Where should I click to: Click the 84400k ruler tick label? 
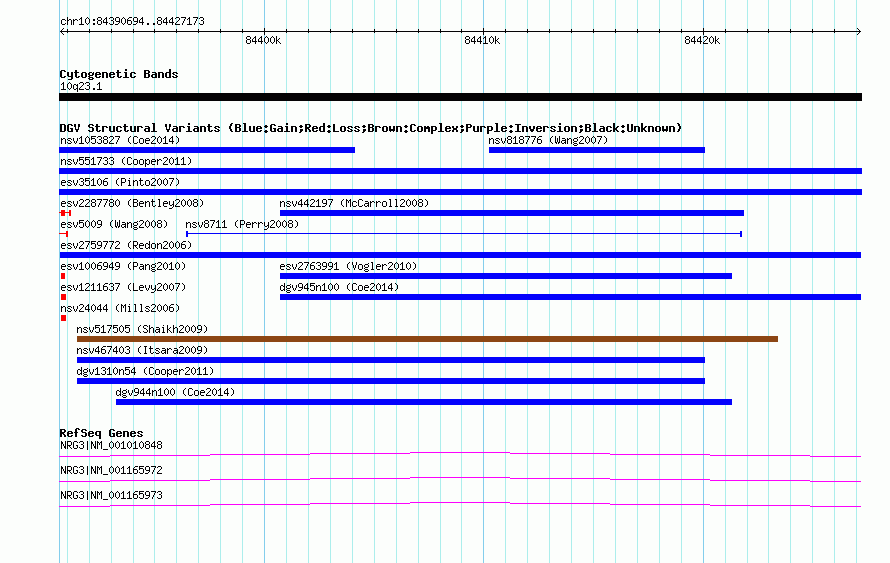(263, 40)
